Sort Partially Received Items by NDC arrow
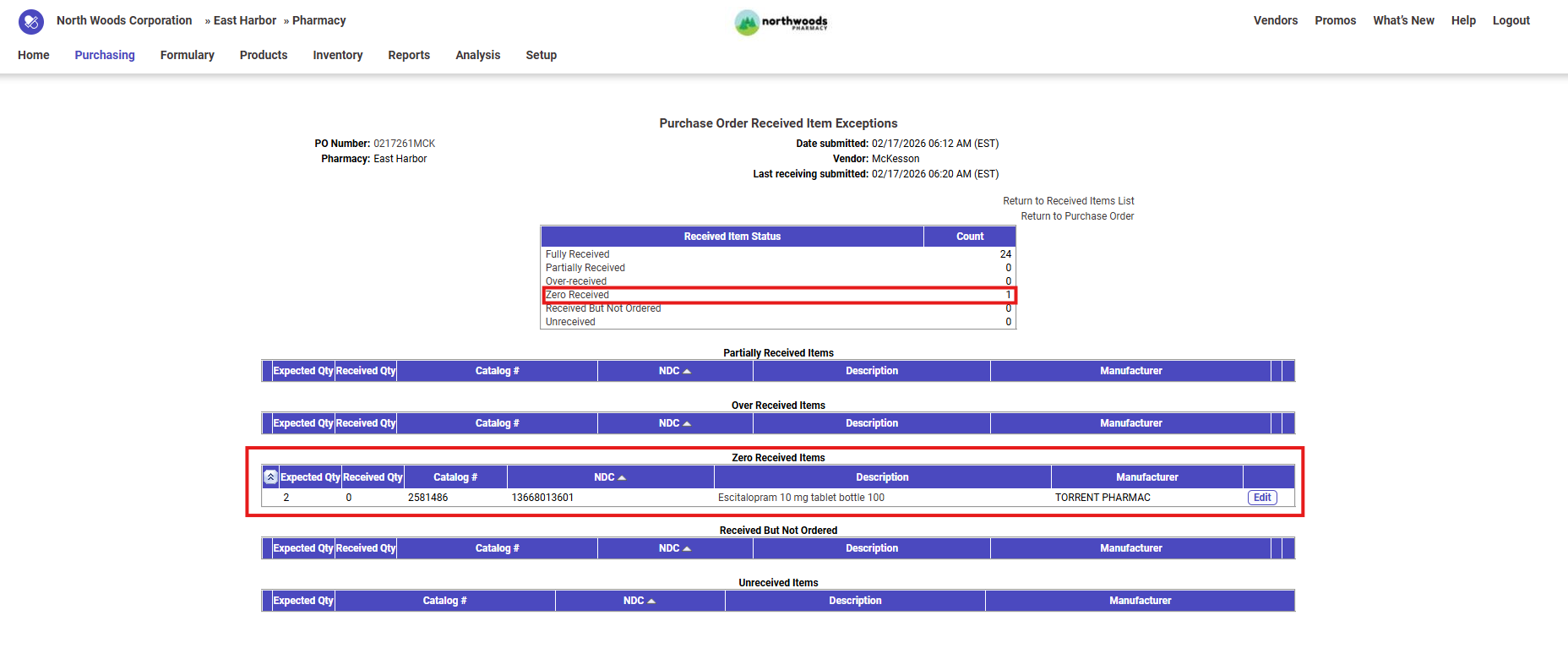This screenshot has width=1568, height=648. pyautogui.click(x=687, y=371)
